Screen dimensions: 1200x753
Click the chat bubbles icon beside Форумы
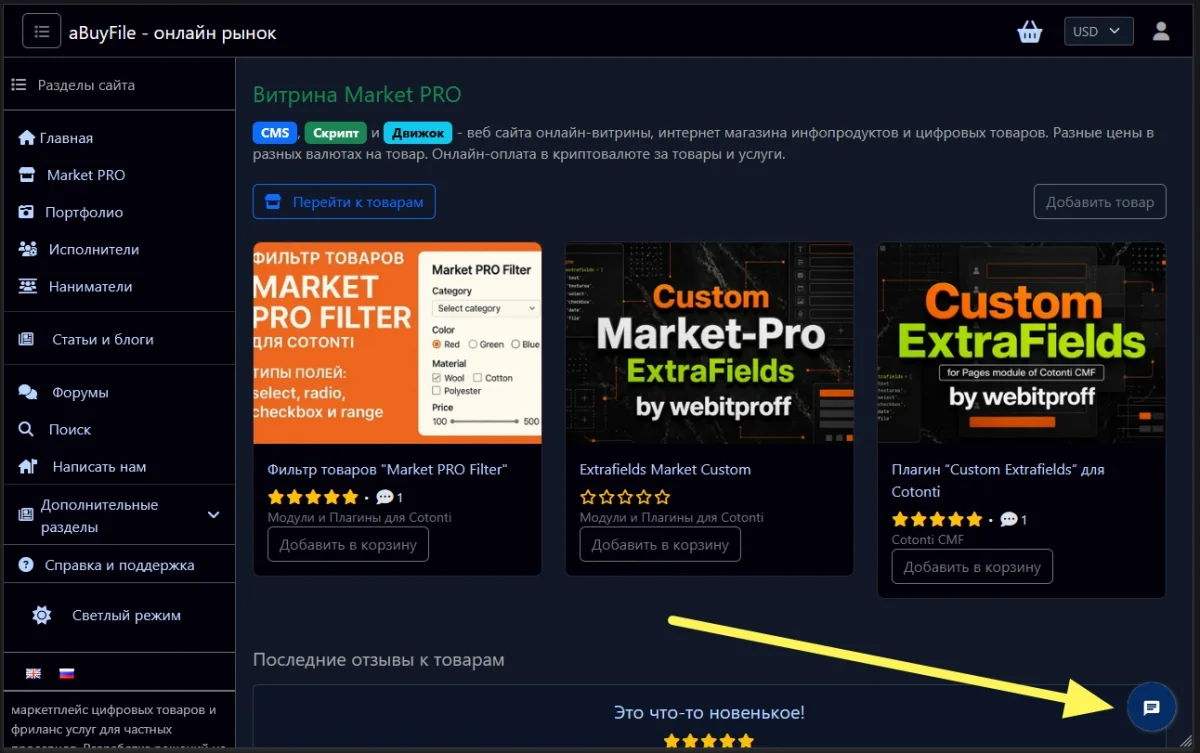pos(28,393)
